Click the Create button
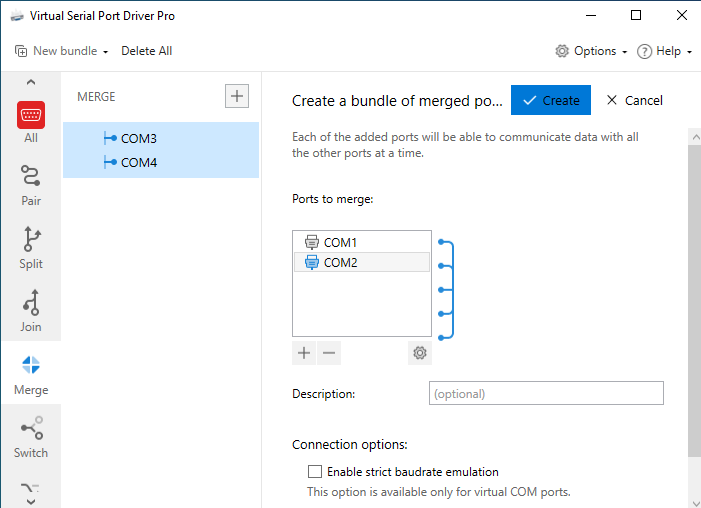Screen dimensions: 701x508 click(x=551, y=100)
